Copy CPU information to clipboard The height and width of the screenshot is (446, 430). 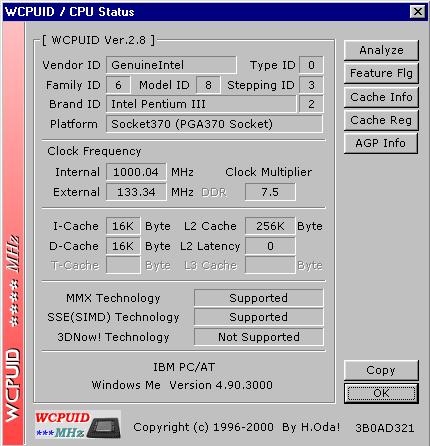tap(381, 370)
